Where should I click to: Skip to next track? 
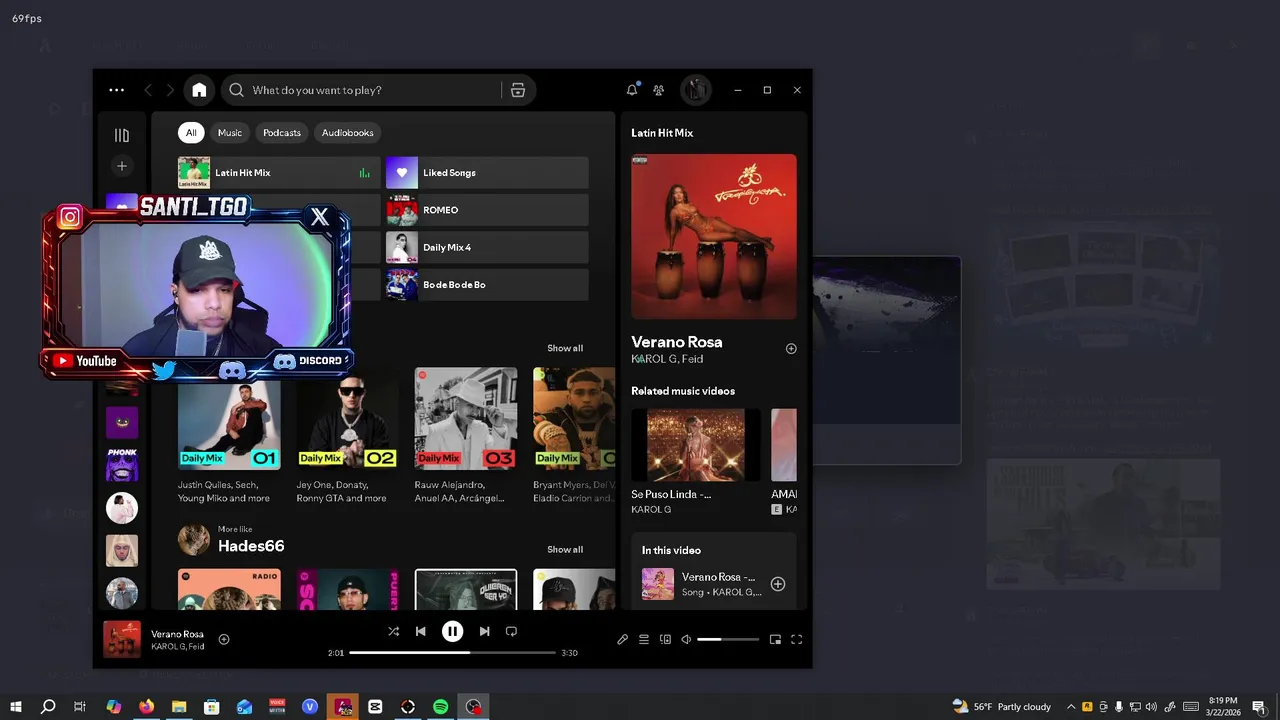pos(484,631)
